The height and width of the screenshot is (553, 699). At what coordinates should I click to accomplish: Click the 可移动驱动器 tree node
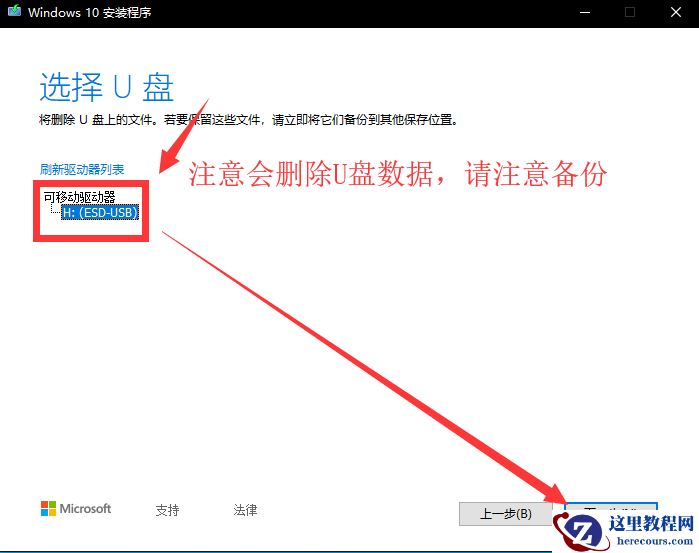tap(79, 197)
